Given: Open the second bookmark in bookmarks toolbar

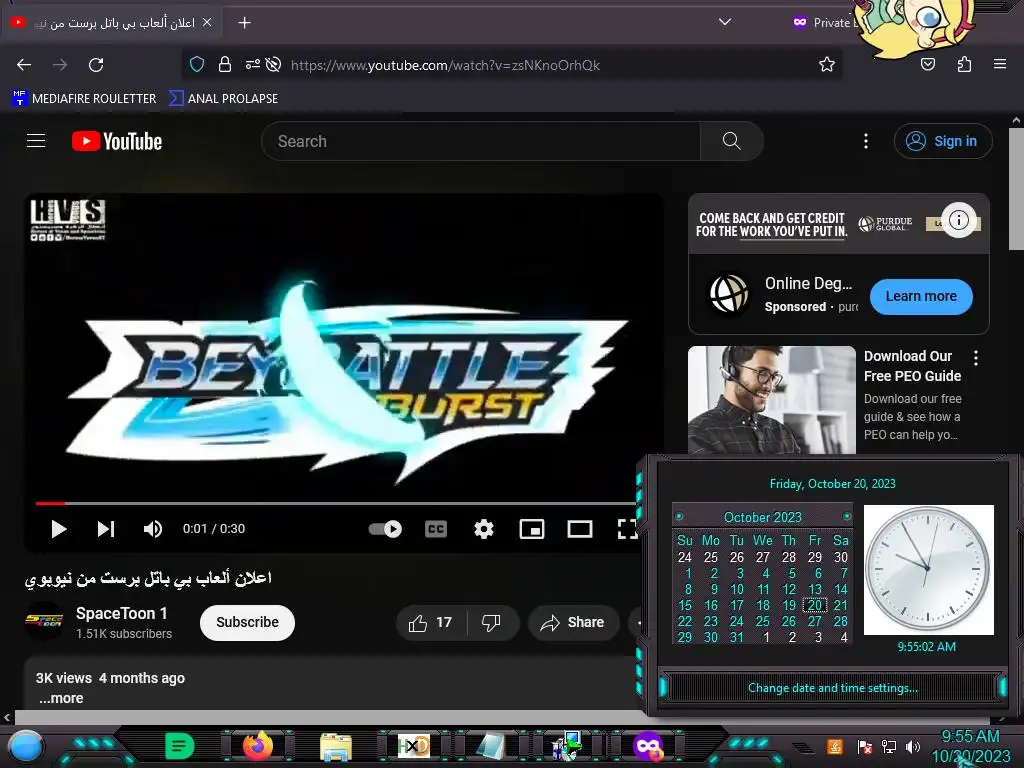Looking at the screenshot, I should click(x=223, y=99).
